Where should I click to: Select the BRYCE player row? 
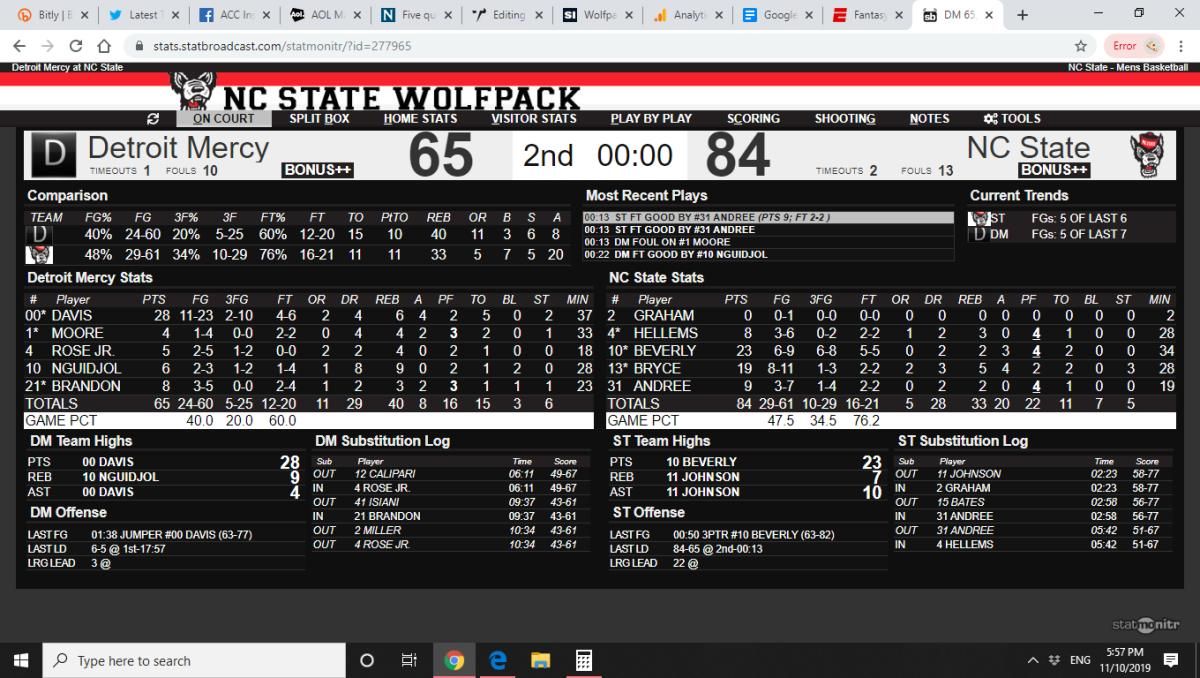(890, 368)
